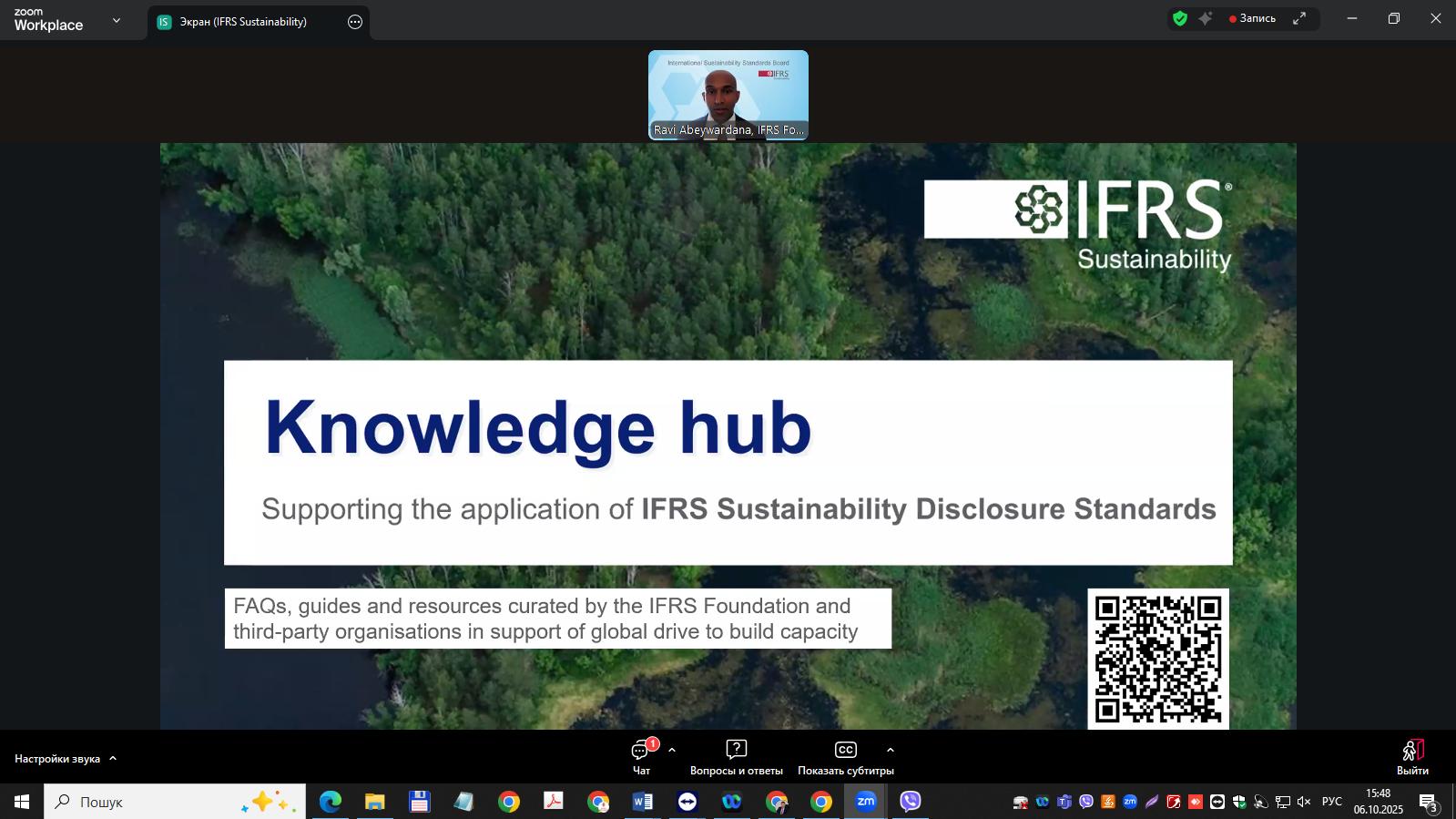
Task: Click the green encryption shield icon
Action: 1180,18
